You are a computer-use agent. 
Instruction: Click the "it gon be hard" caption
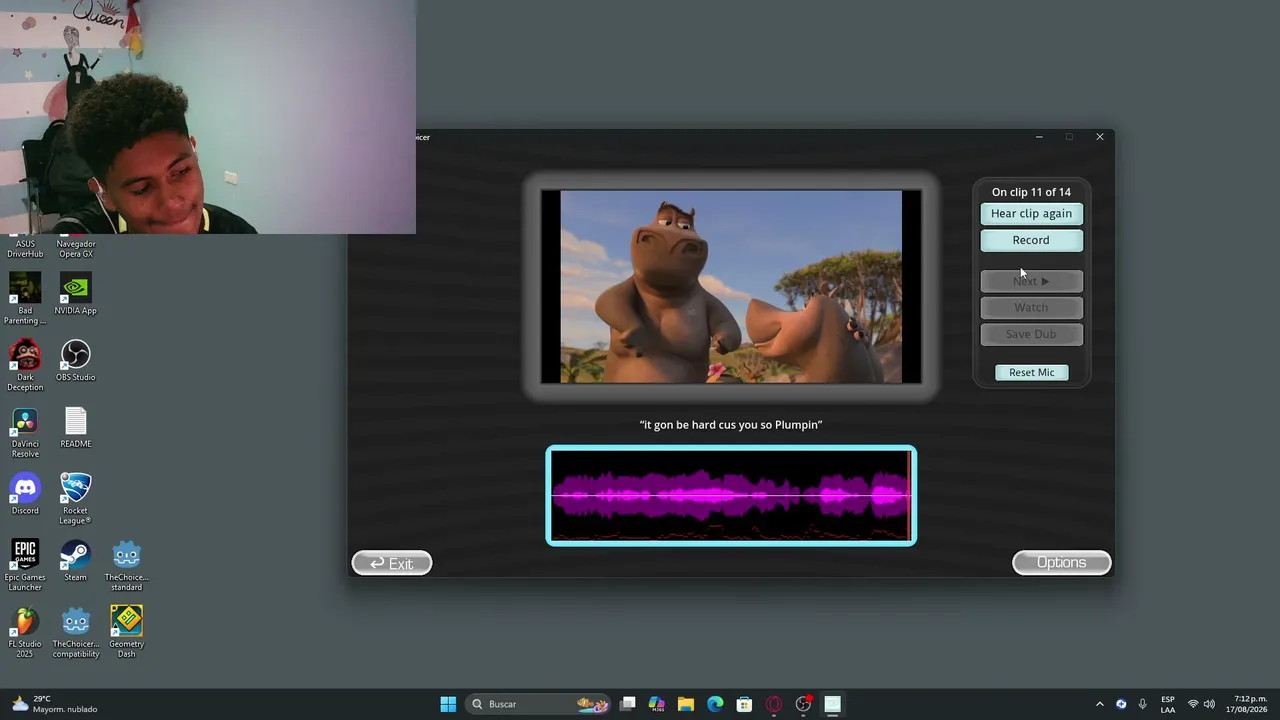coord(731,425)
